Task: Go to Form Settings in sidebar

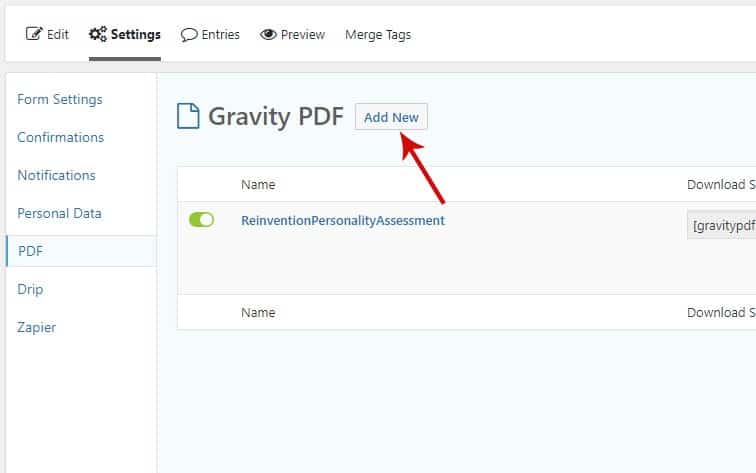Action: [x=60, y=99]
